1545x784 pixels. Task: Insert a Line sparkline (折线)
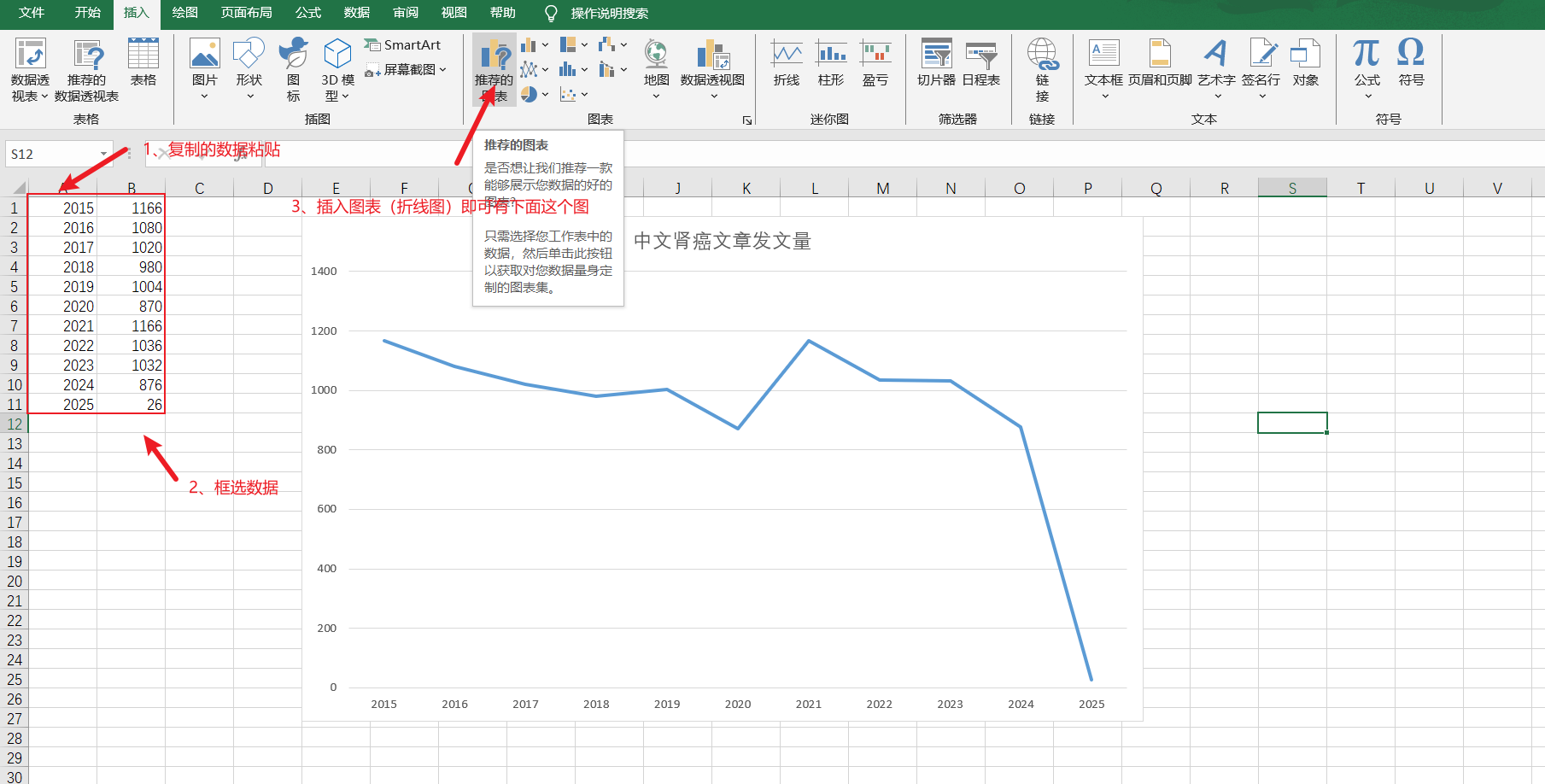click(787, 63)
